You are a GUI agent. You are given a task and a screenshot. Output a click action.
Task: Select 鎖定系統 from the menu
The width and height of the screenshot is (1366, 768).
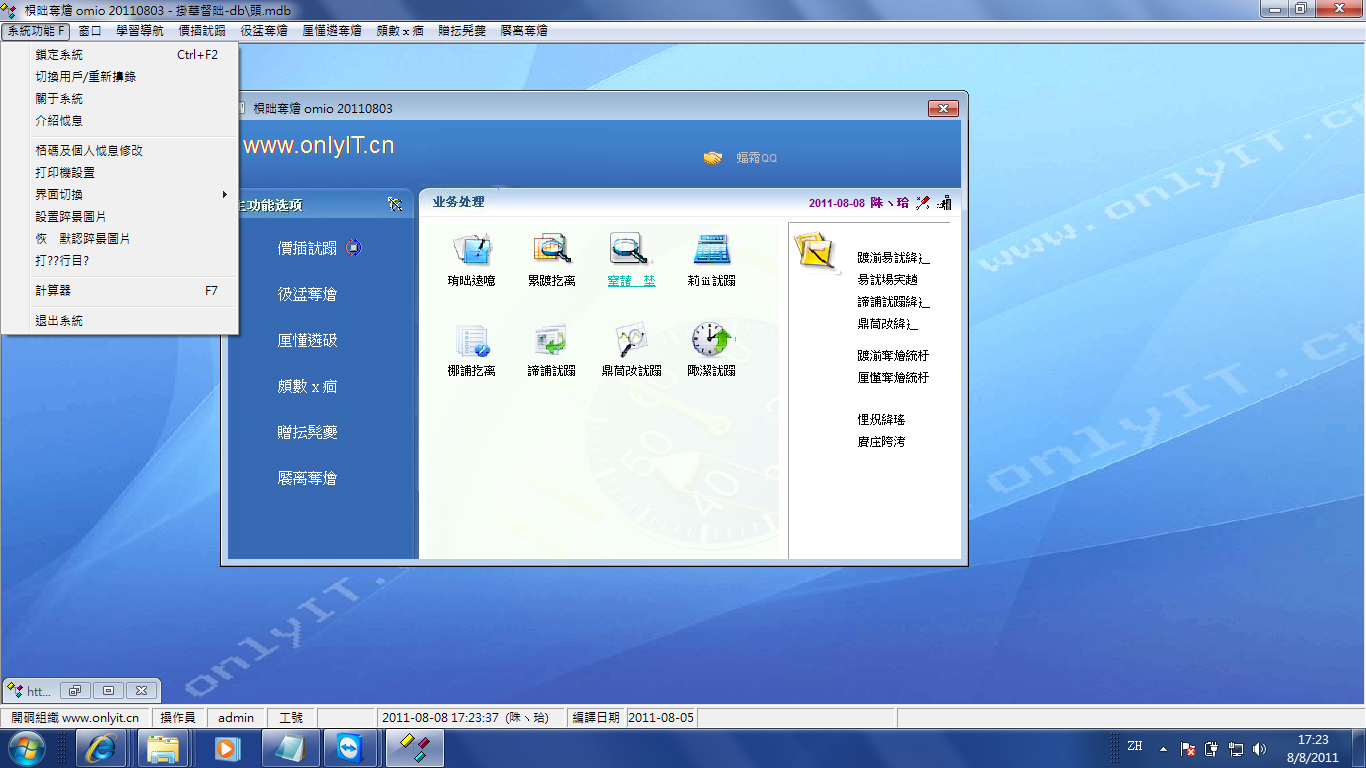pyautogui.click(x=60, y=55)
